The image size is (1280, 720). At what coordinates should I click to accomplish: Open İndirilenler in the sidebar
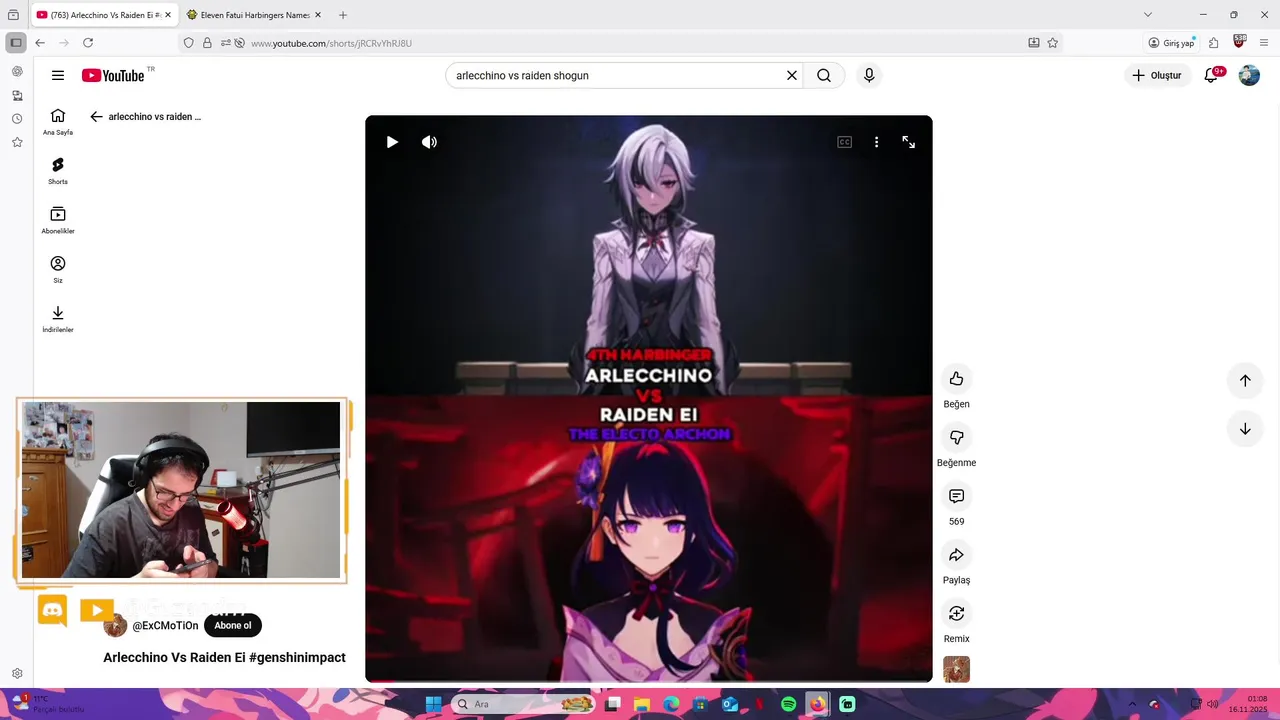pos(58,318)
